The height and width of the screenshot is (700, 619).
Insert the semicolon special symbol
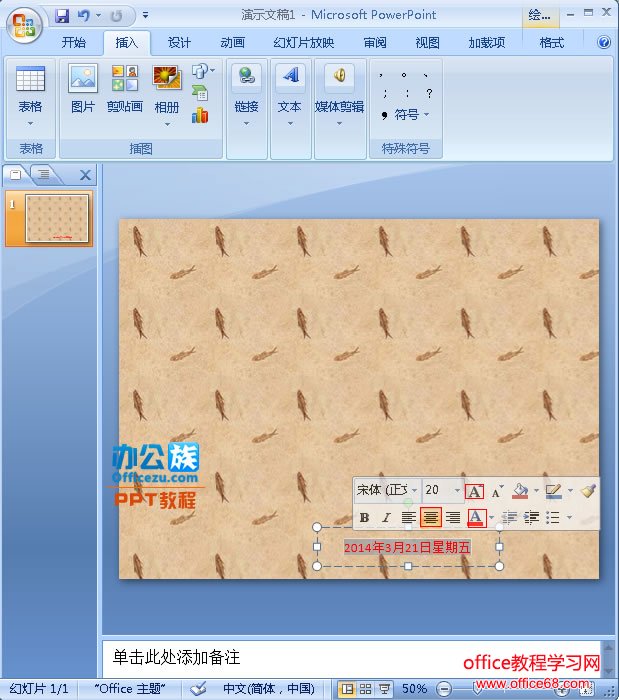coord(385,93)
